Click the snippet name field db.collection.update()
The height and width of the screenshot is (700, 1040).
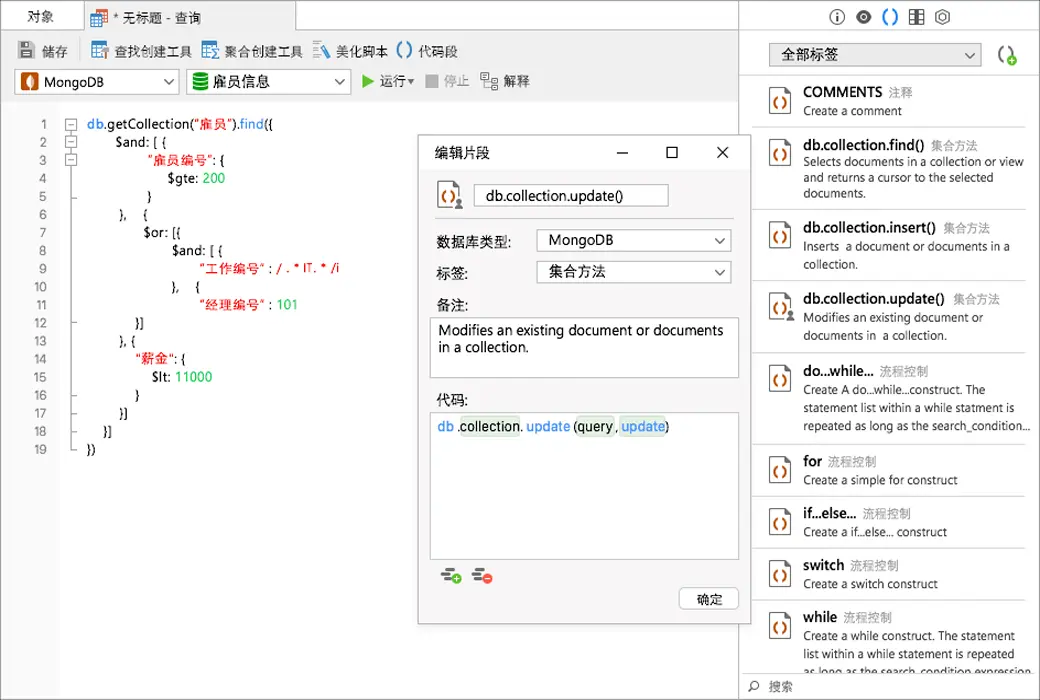click(571, 196)
